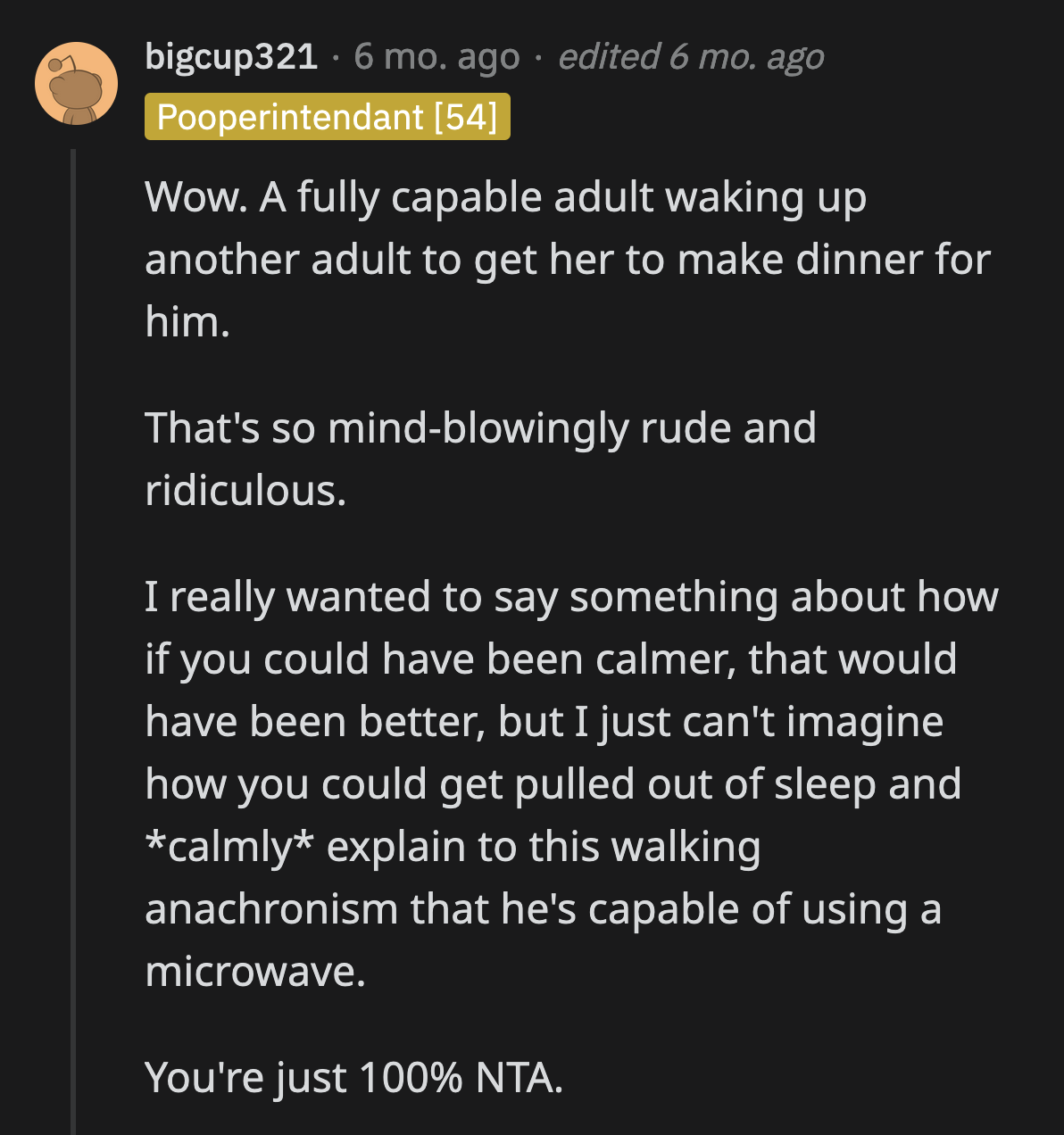Click the "6 mo. ago" comment timestamp
Image resolution: width=1064 pixels, height=1135 pixels.
(436, 57)
